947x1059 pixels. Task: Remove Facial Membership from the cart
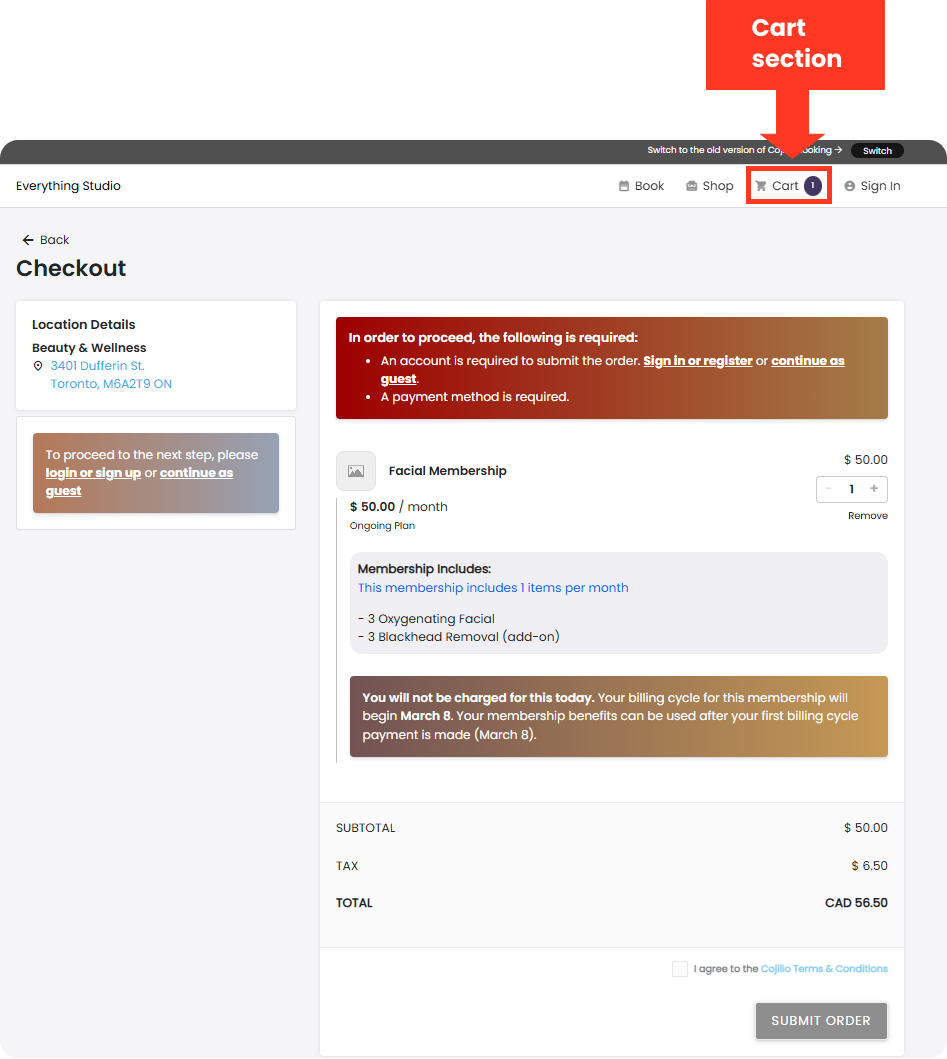[x=867, y=516]
